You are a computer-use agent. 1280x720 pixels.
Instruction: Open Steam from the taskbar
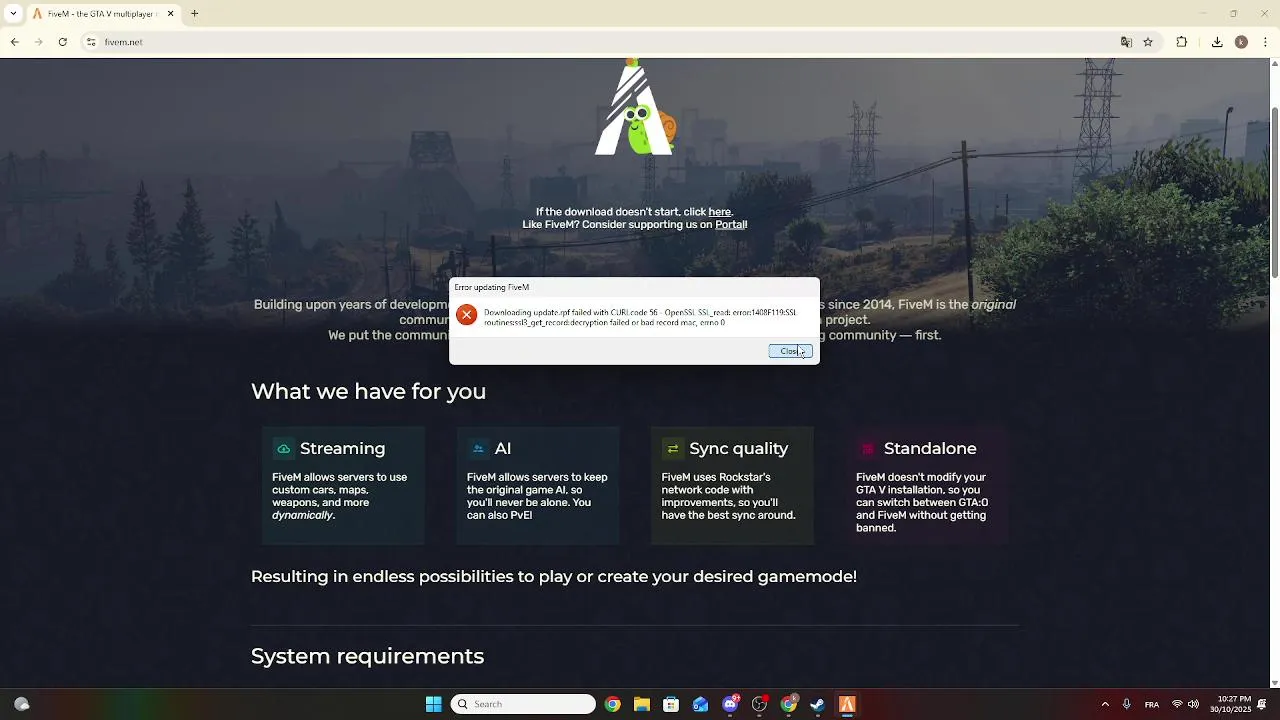(x=817, y=704)
